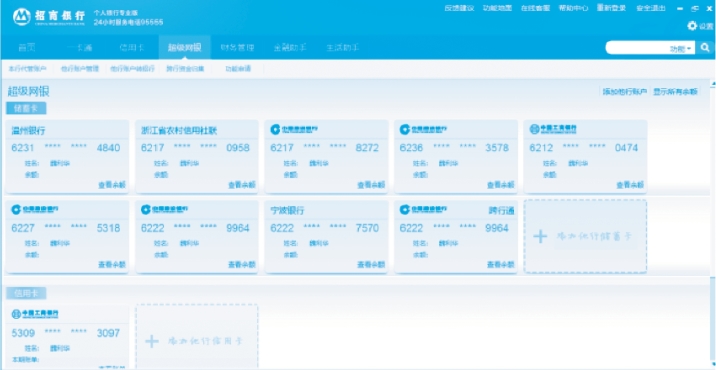Click 重新登录 to log in again
This screenshot has height=370, width=716.
click(x=611, y=8)
